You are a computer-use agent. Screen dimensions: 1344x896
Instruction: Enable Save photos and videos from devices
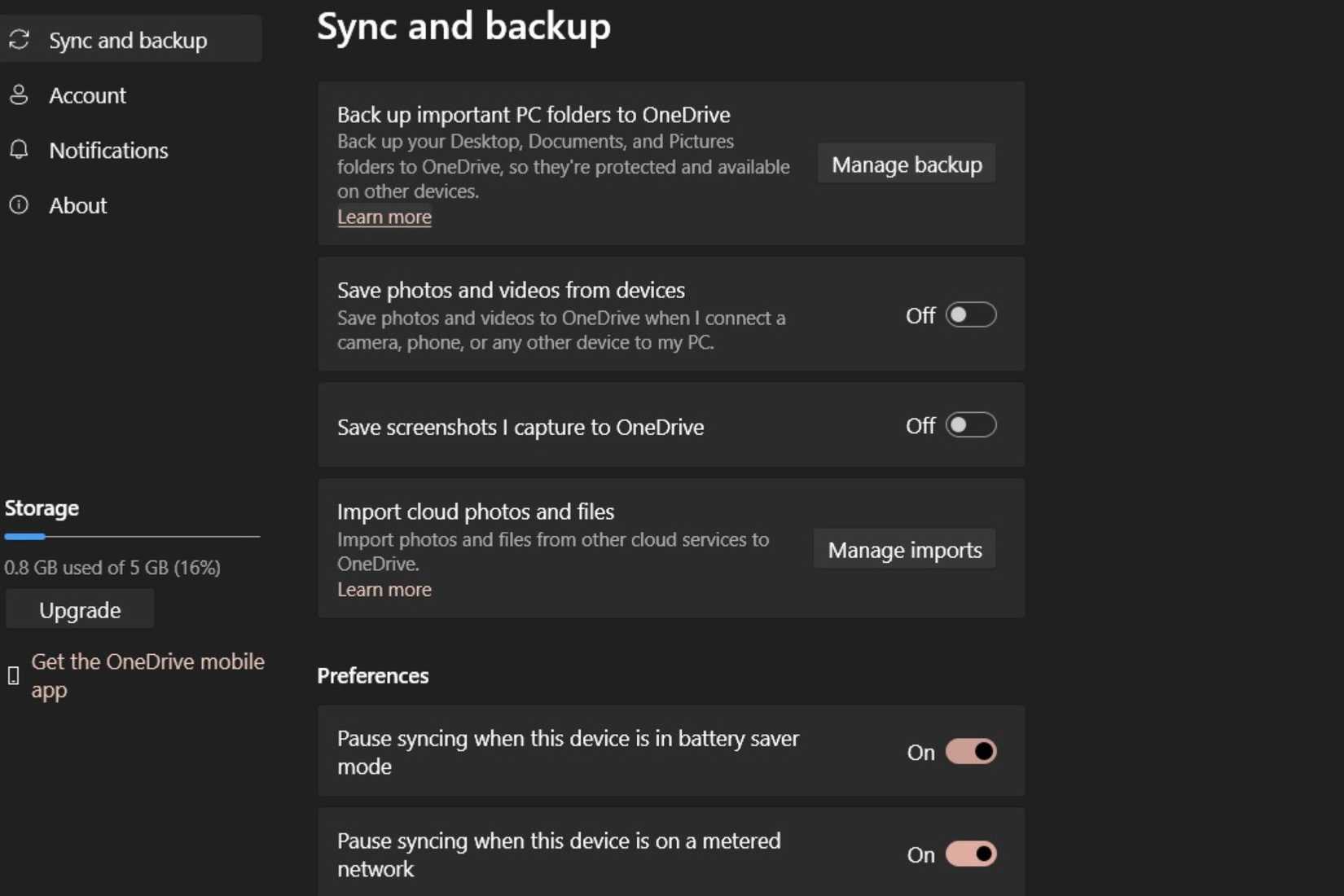coord(971,315)
